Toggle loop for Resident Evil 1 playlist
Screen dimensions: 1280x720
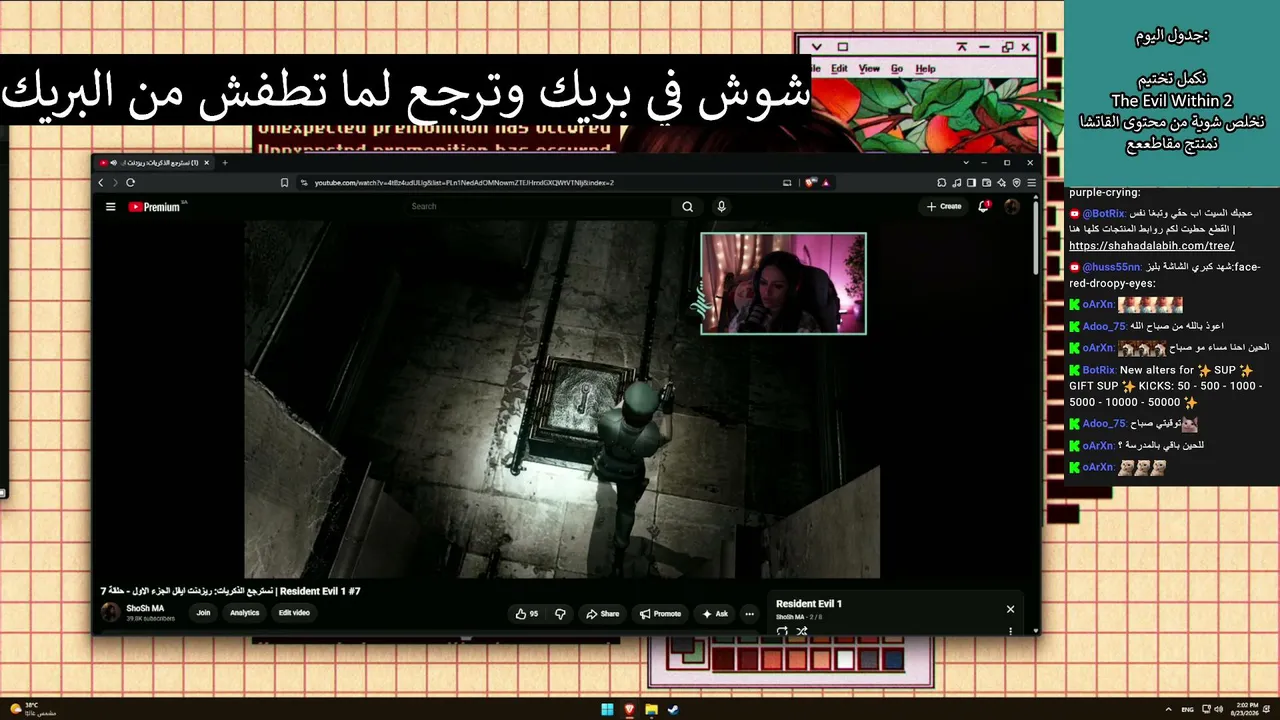pyautogui.click(x=782, y=632)
